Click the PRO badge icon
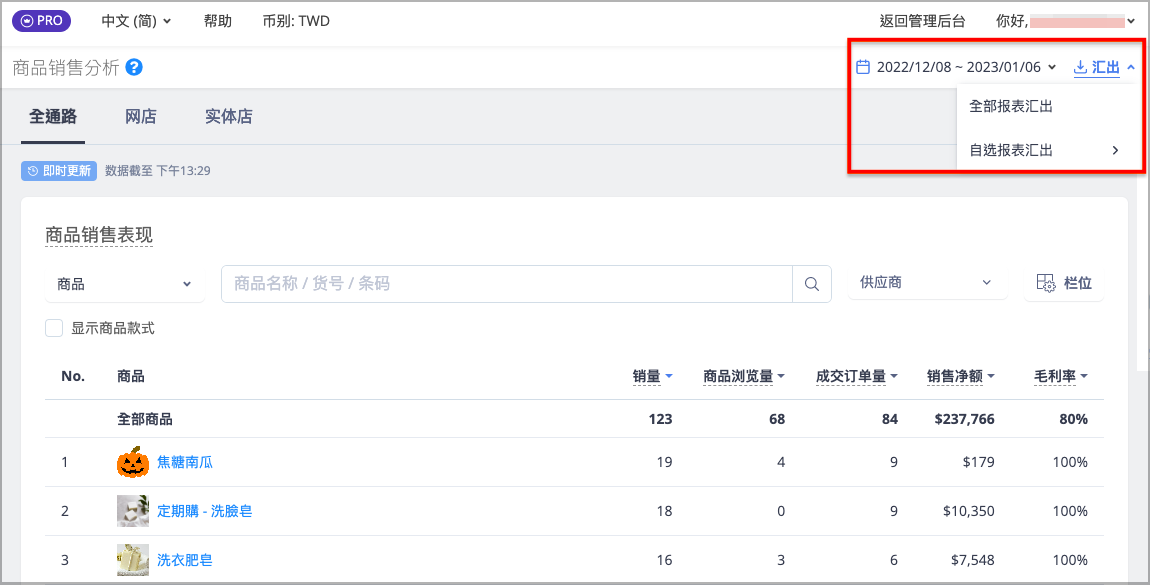The image size is (1150, 585). [41, 21]
